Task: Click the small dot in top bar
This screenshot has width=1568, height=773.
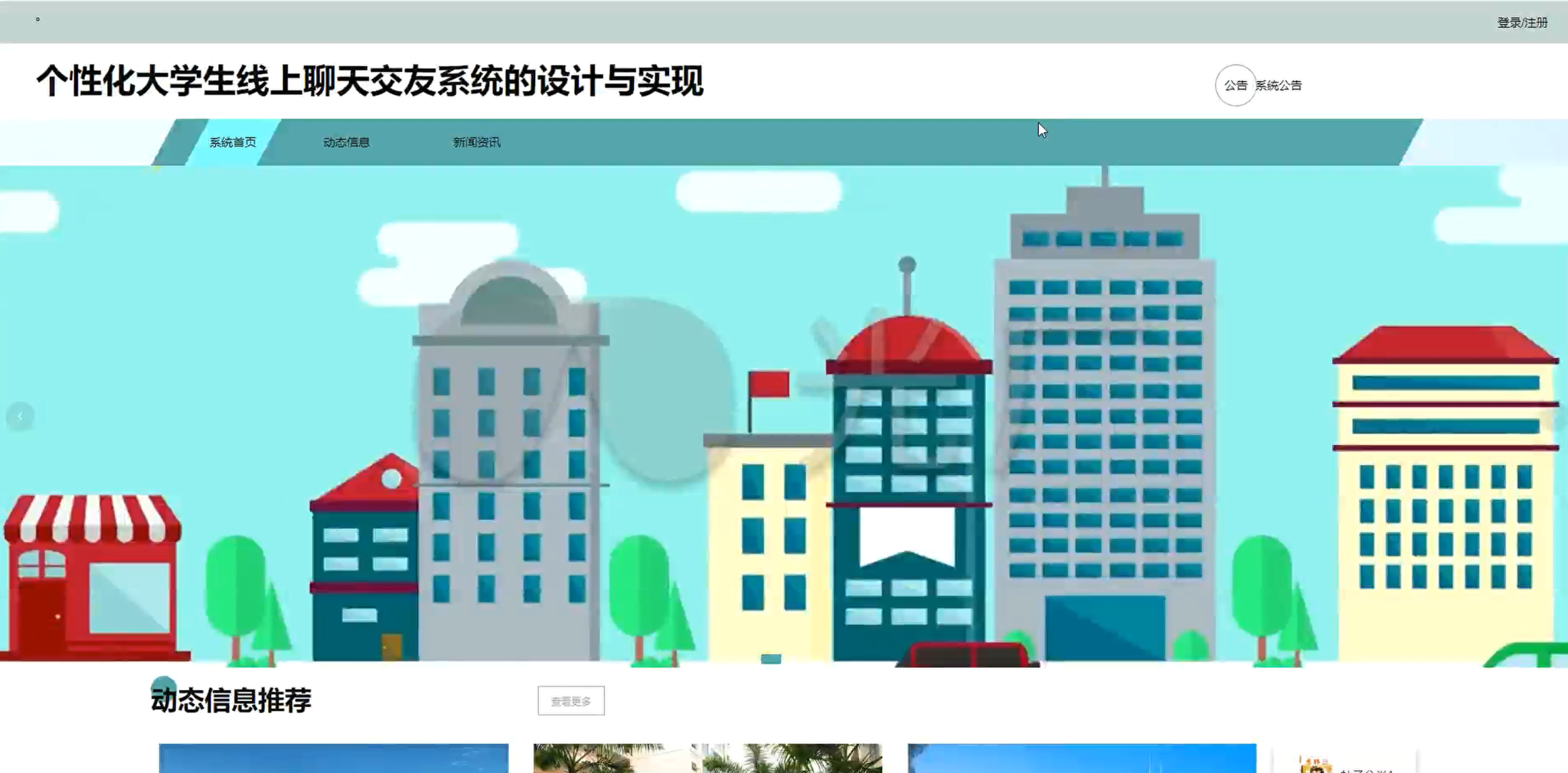Action: pos(38,19)
